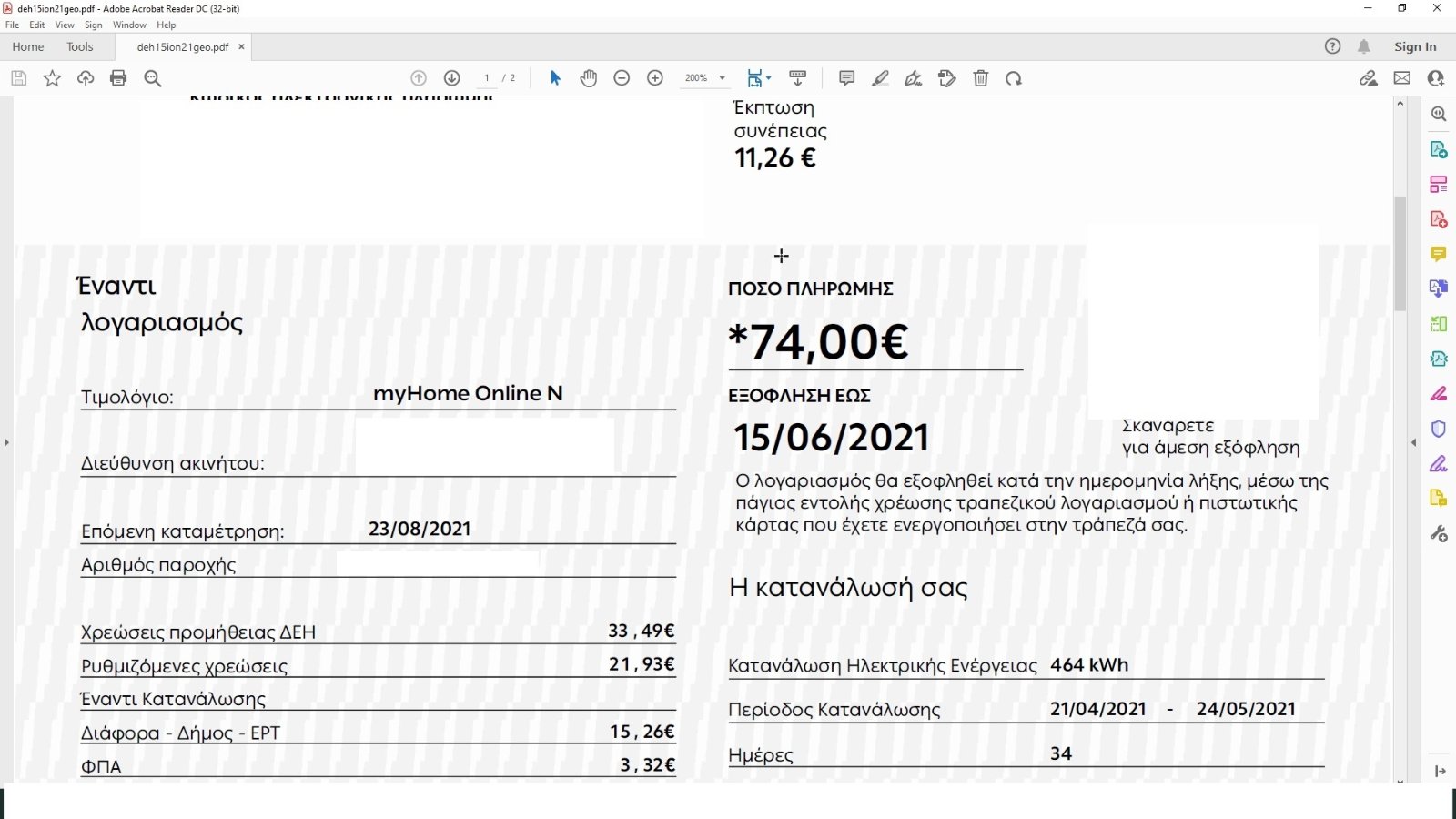Open the Edit menu
1456x819 pixels.
[x=37, y=25]
